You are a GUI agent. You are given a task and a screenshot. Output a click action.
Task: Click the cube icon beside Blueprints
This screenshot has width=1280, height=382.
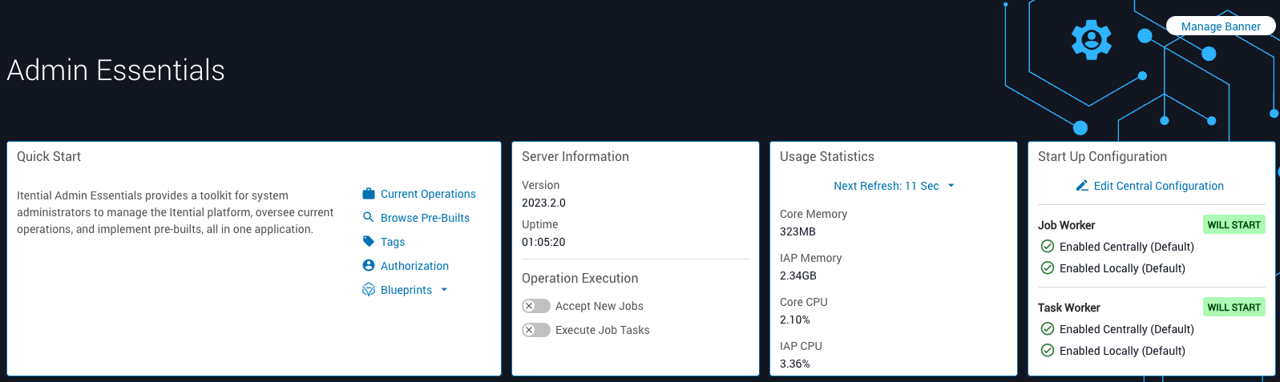point(368,290)
